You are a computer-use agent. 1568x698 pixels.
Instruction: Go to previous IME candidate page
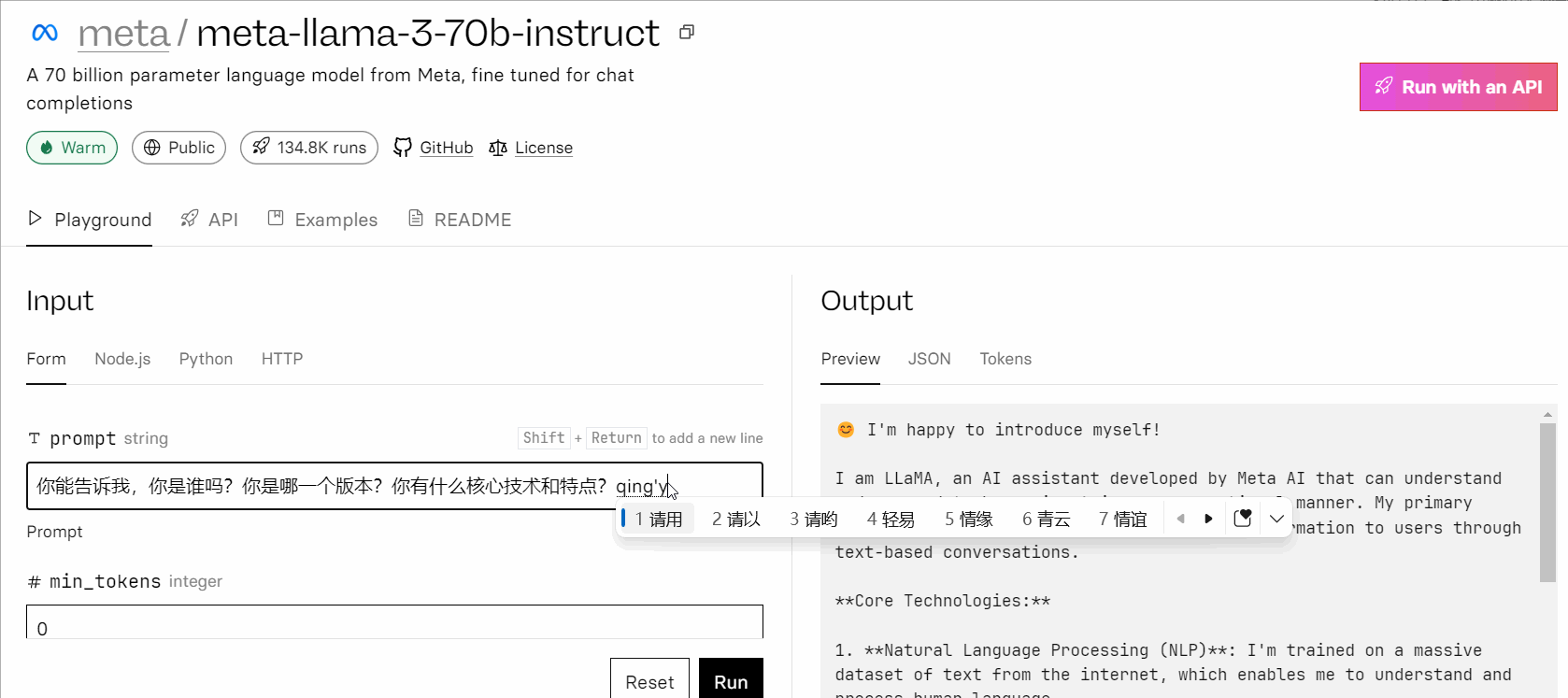tap(1180, 519)
